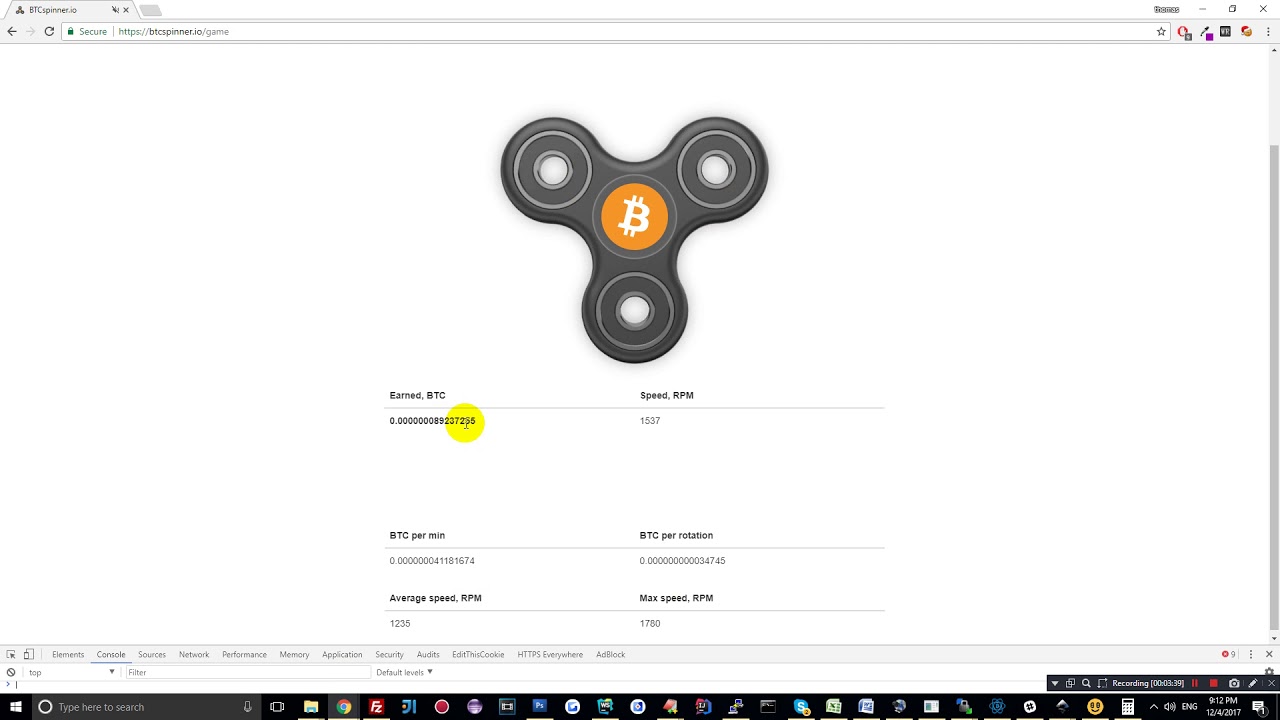1280x720 pixels.
Task: Open the recorder pen annotation tool
Action: tap(1253, 683)
